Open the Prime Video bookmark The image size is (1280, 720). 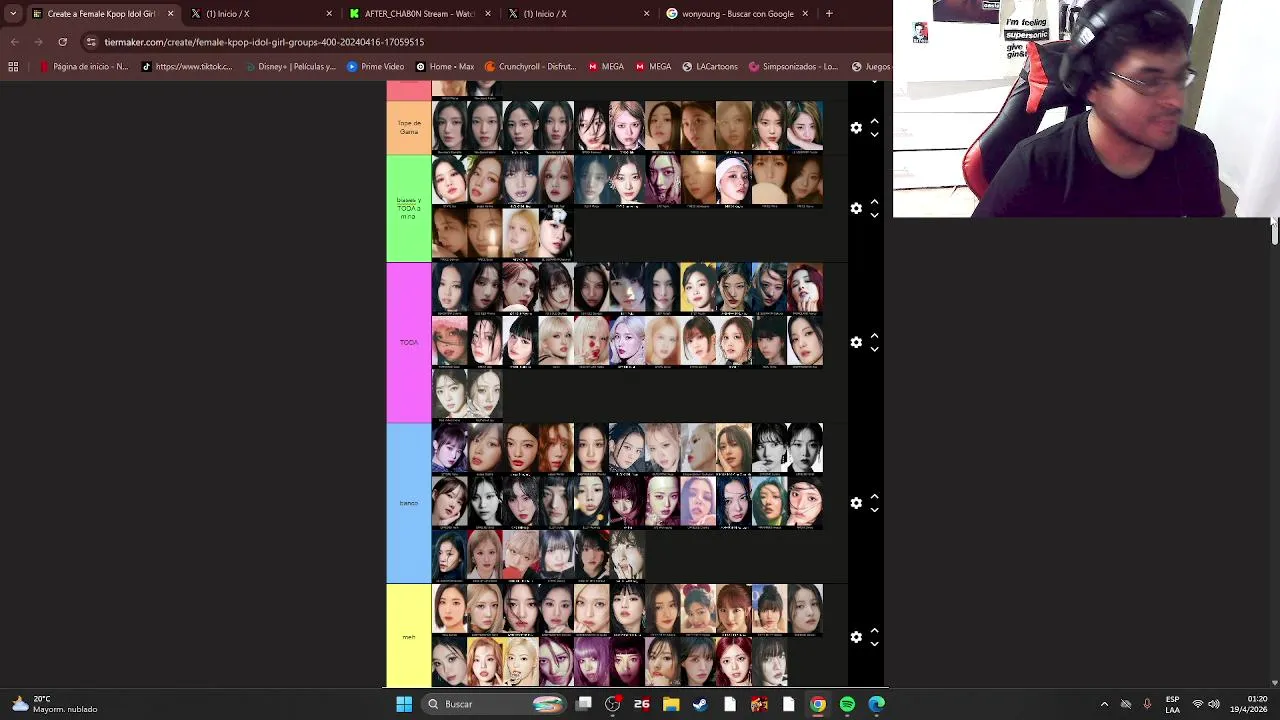(375, 67)
